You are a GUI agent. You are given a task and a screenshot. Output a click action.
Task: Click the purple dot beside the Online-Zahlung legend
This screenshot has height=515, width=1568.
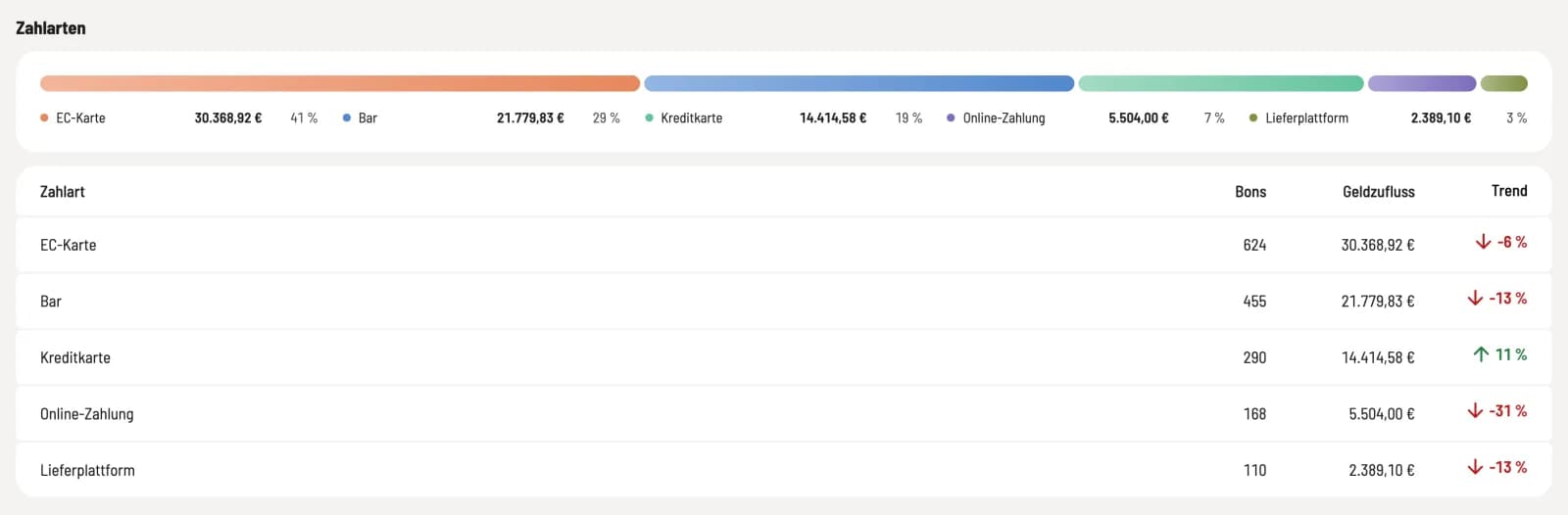(x=951, y=117)
